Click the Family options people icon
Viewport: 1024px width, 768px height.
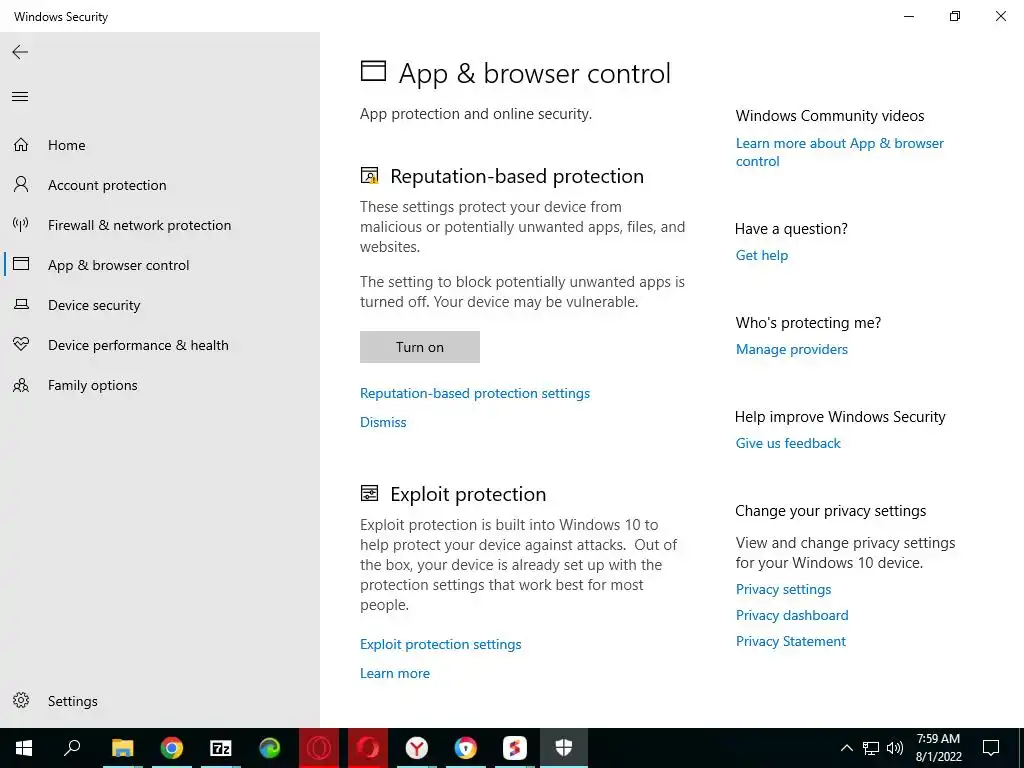coord(21,385)
